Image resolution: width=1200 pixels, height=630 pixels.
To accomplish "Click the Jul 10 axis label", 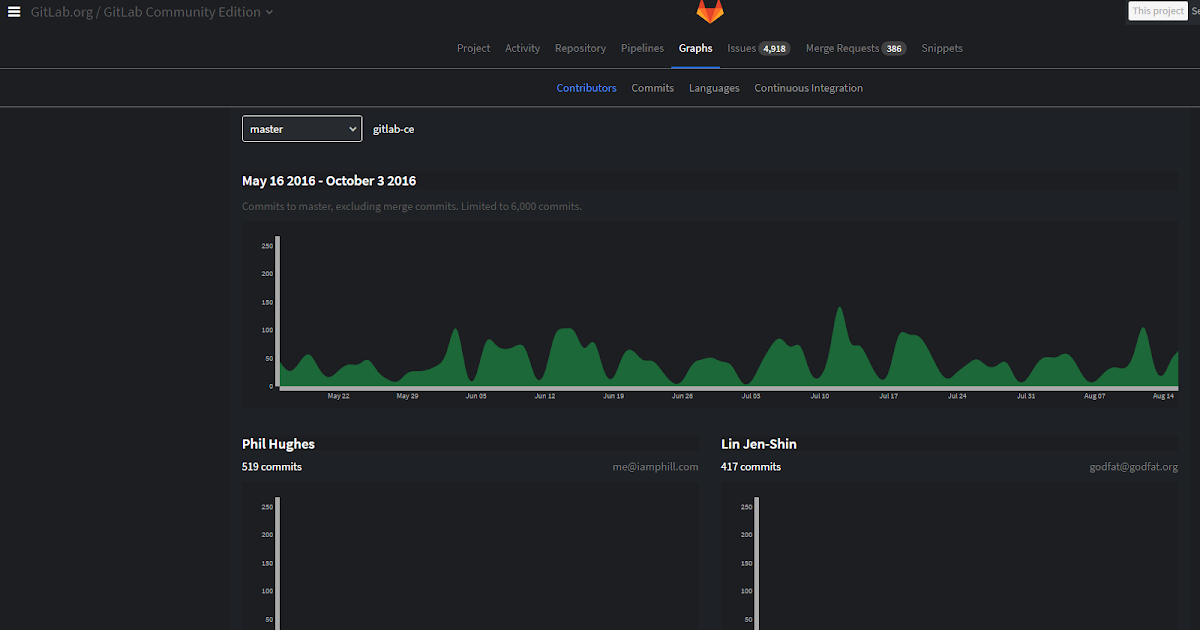I will [820, 396].
